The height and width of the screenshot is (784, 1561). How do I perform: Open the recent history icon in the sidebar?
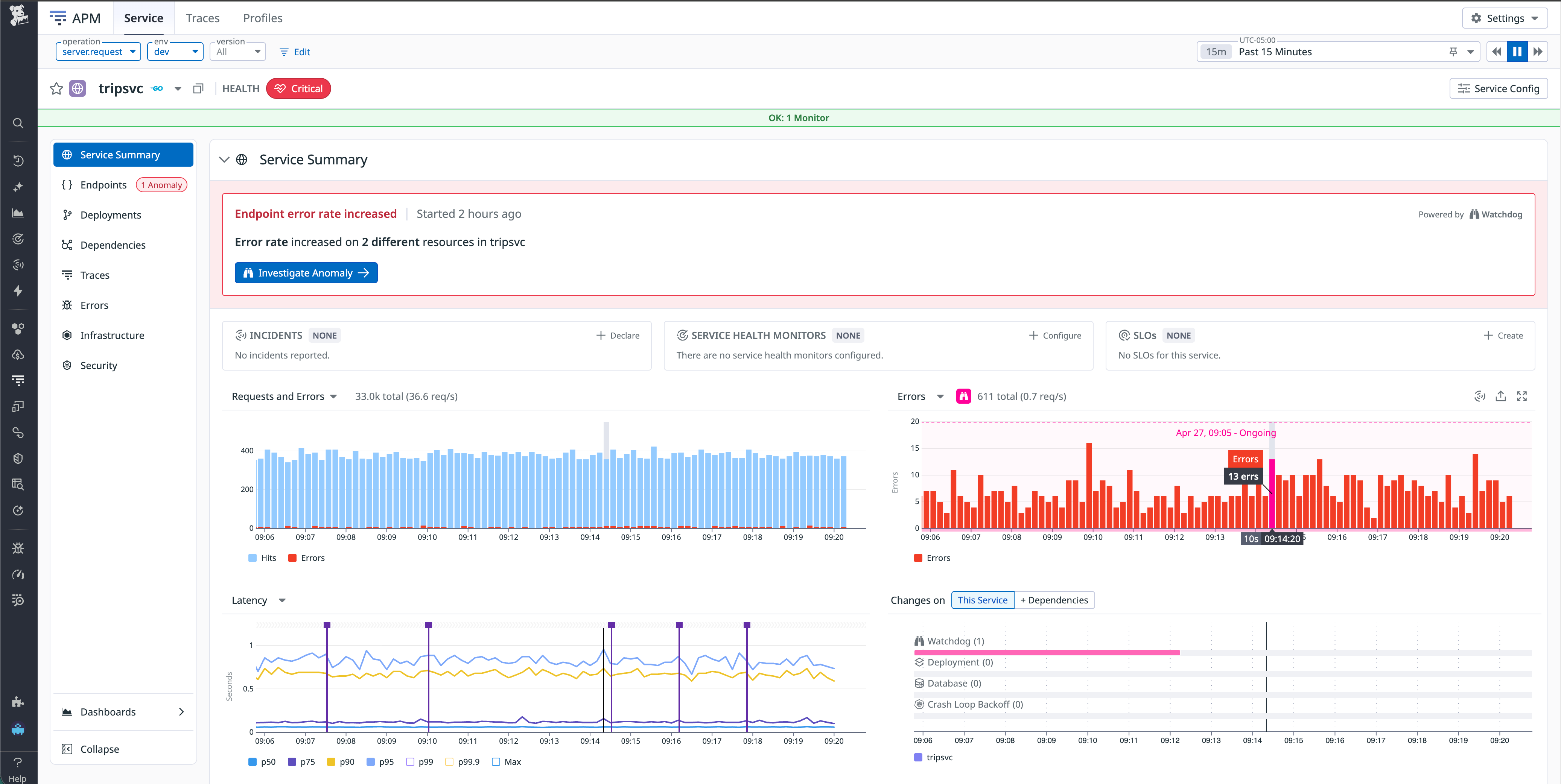tap(18, 161)
